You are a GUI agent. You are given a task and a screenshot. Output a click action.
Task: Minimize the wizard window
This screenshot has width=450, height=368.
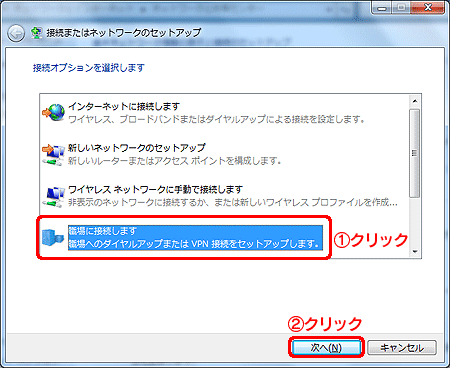[x=382, y=8]
